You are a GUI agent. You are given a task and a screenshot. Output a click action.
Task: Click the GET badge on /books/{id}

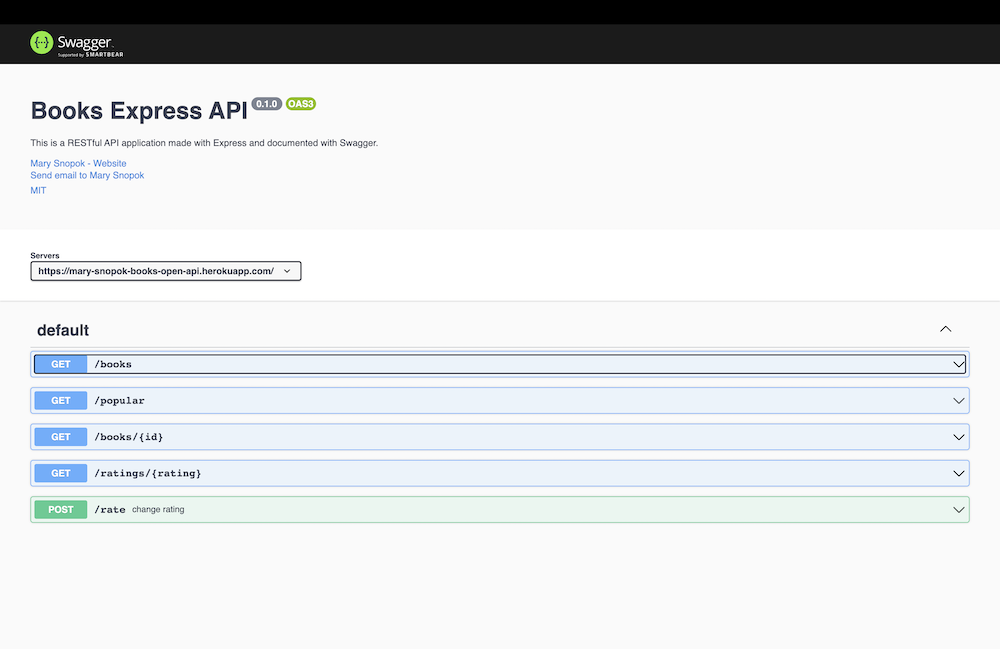click(59, 436)
